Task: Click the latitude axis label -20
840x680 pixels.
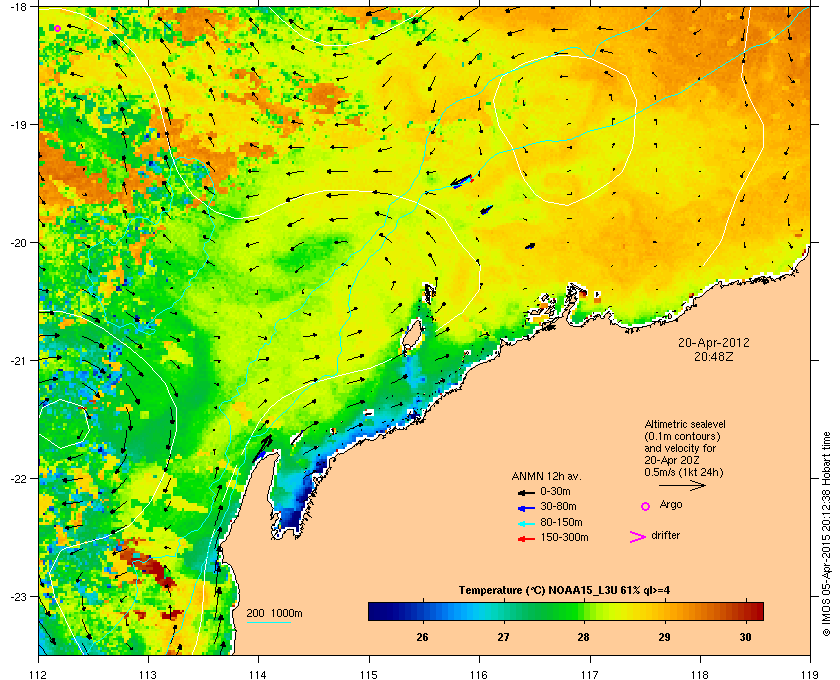Action: (x=18, y=243)
